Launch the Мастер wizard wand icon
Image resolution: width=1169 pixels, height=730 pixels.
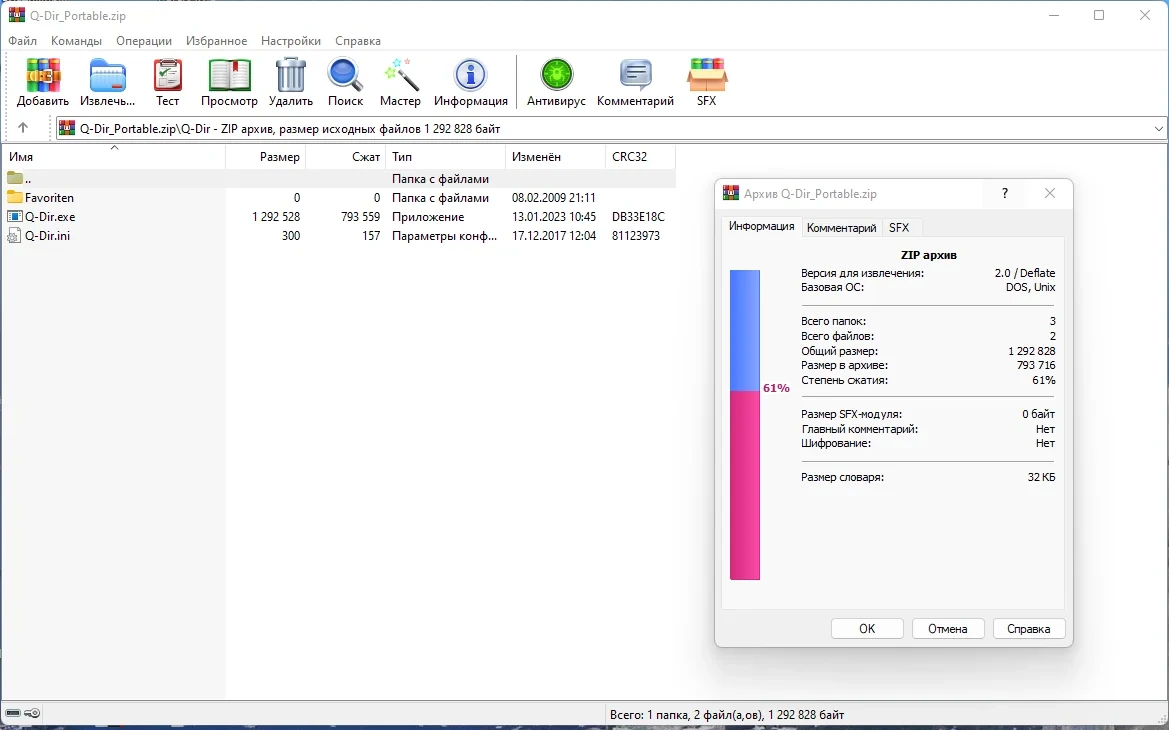(400, 75)
